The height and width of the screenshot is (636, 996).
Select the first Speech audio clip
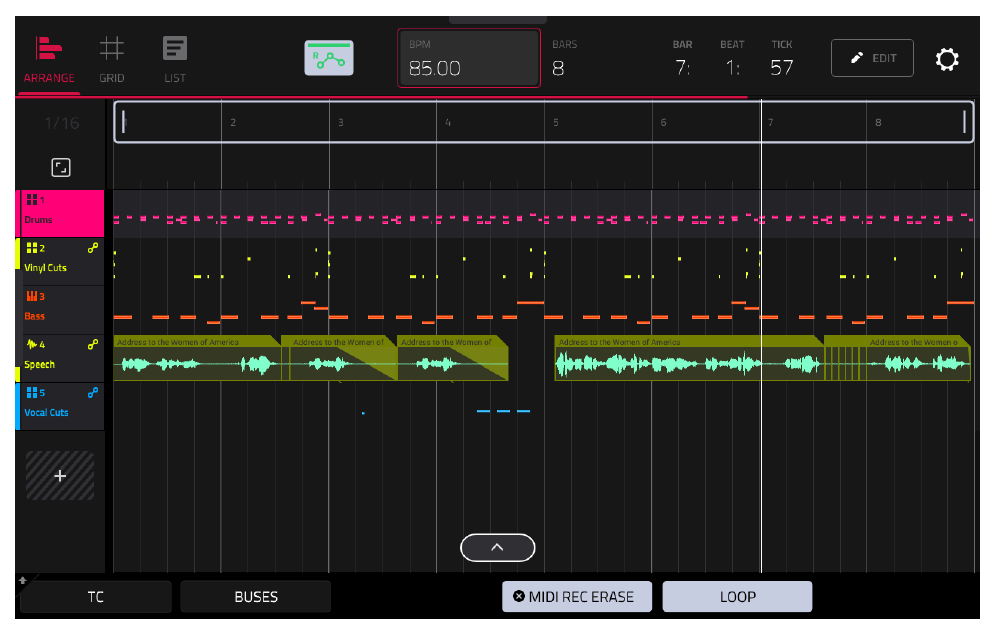(x=197, y=358)
